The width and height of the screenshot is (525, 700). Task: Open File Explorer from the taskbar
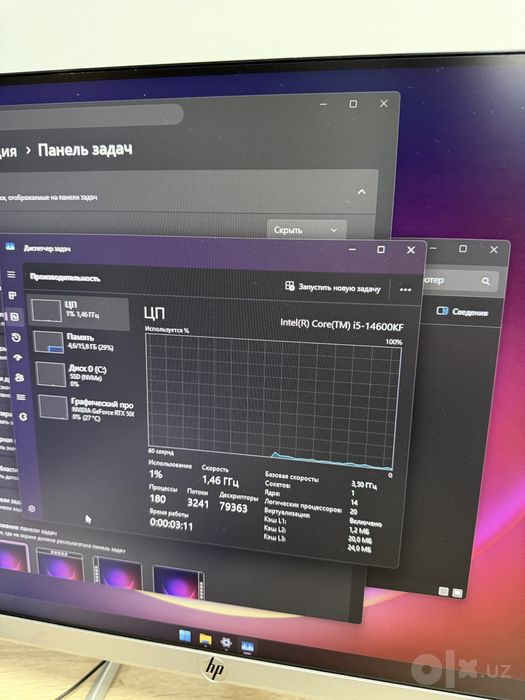205,640
